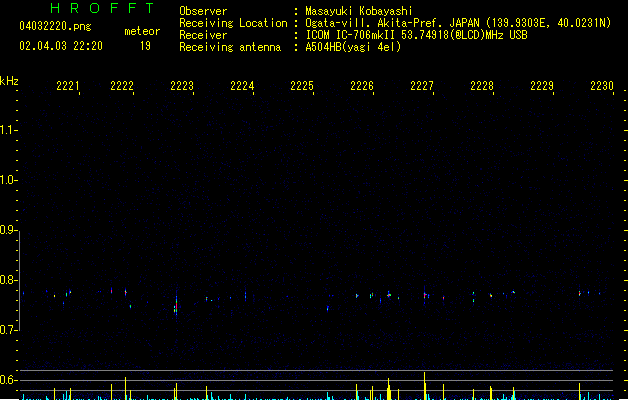This screenshot has height=400, width=629.
Task: Click the 0.7 kHz axis label
Action: pyautogui.click(x=8, y=330)
